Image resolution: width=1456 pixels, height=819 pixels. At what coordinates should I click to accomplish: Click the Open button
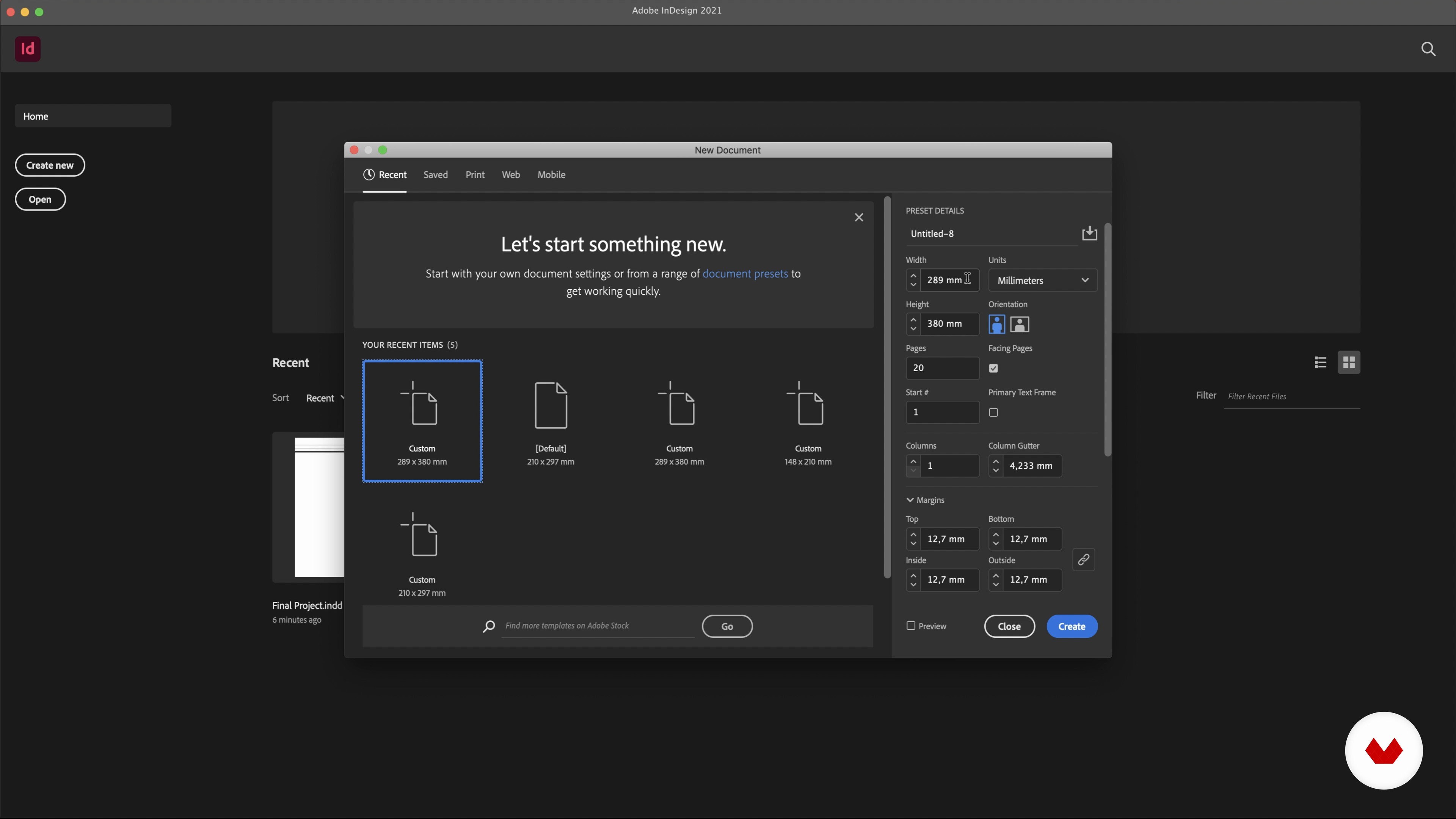pos(40,199)
